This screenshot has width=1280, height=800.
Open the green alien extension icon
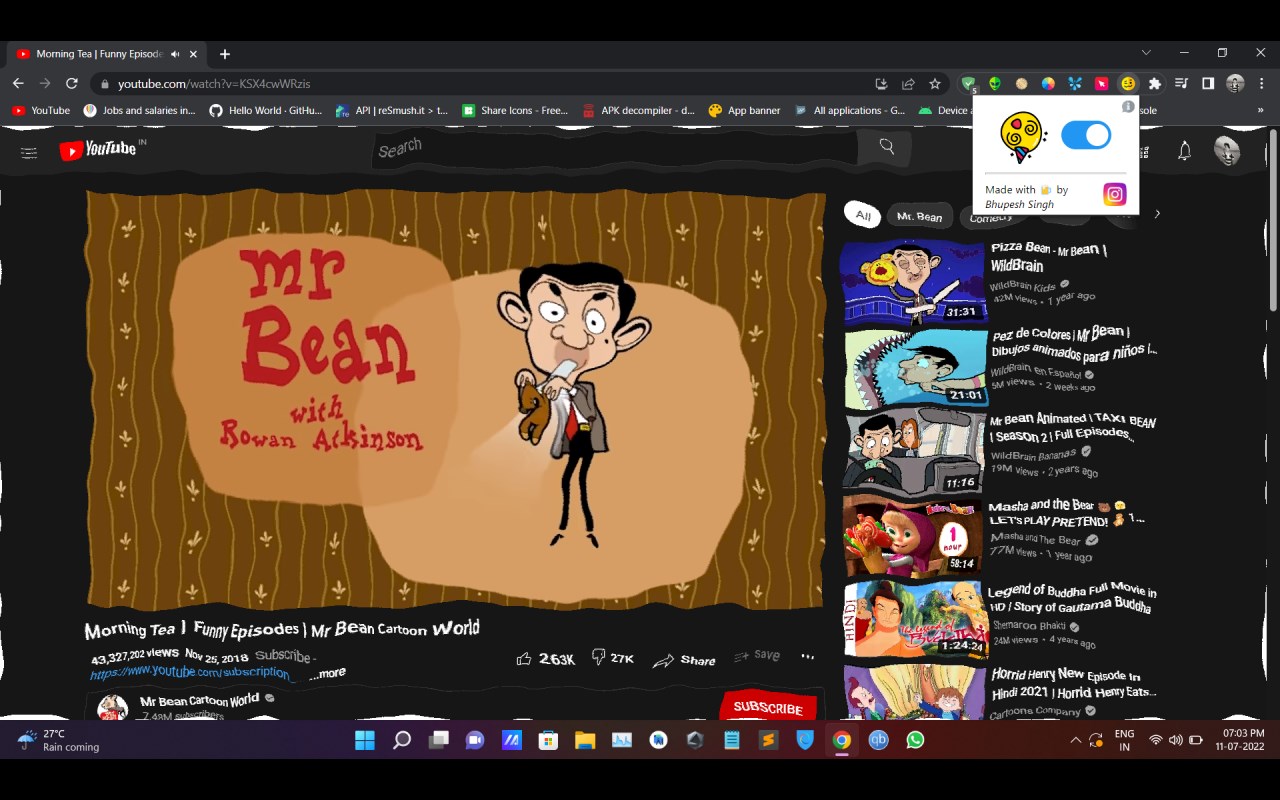click(x=995, y=84)
